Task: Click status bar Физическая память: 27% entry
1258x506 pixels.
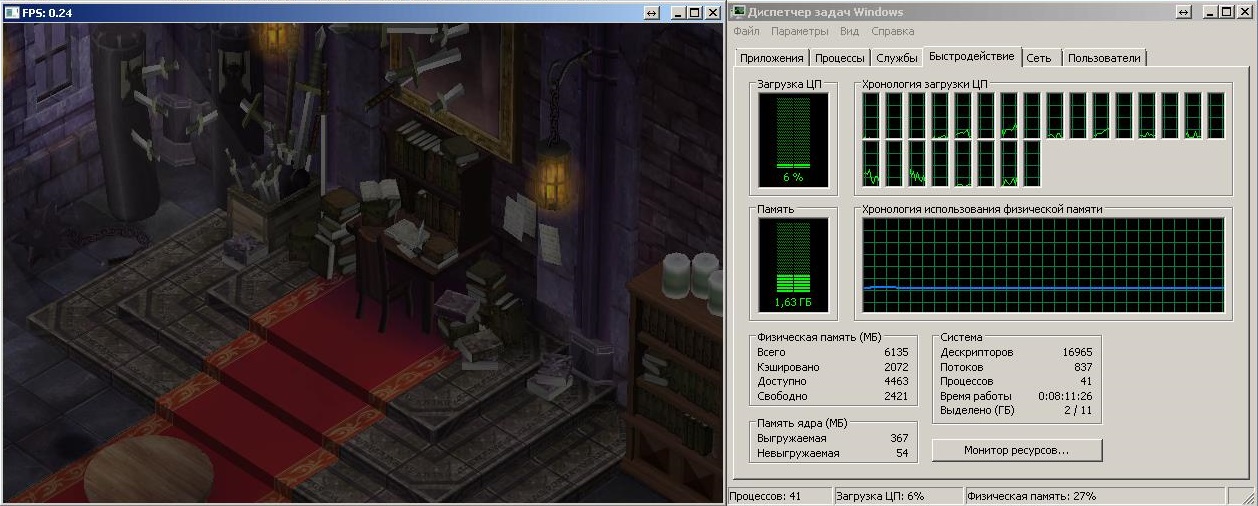Action: click(1095, 496)
